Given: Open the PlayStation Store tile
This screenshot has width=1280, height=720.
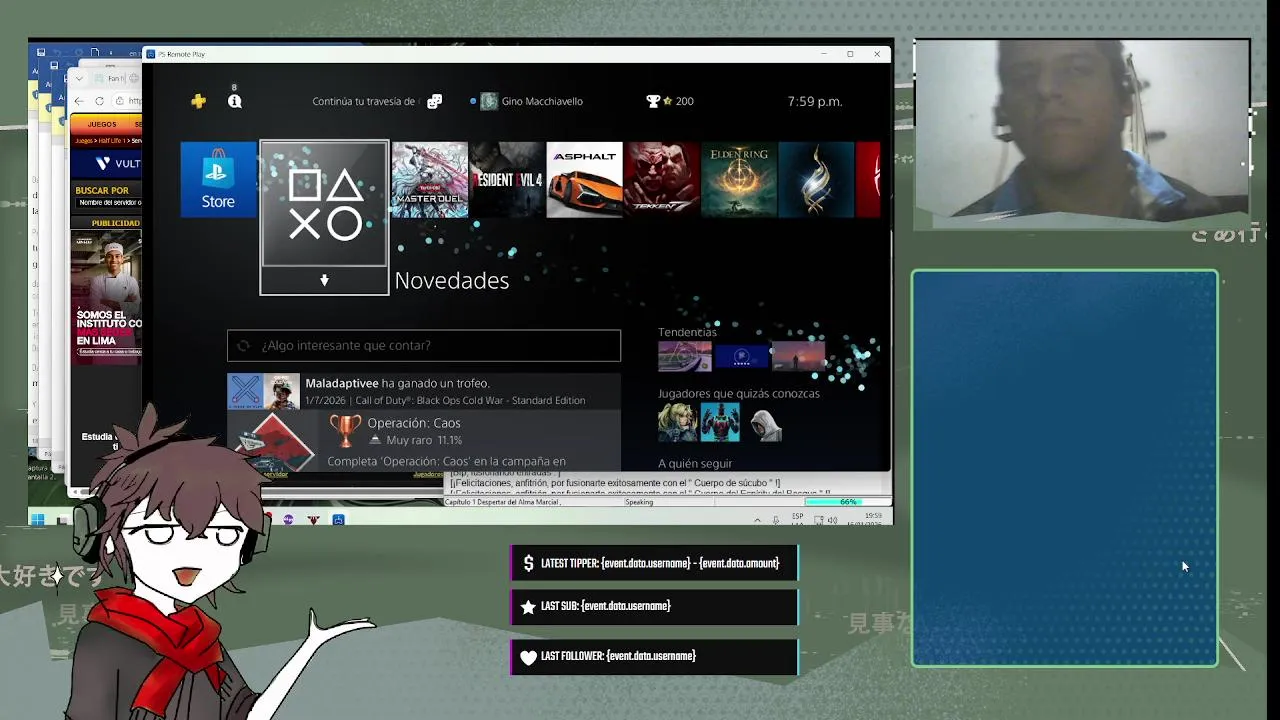Looking at the screenshot, I should 218,179.
